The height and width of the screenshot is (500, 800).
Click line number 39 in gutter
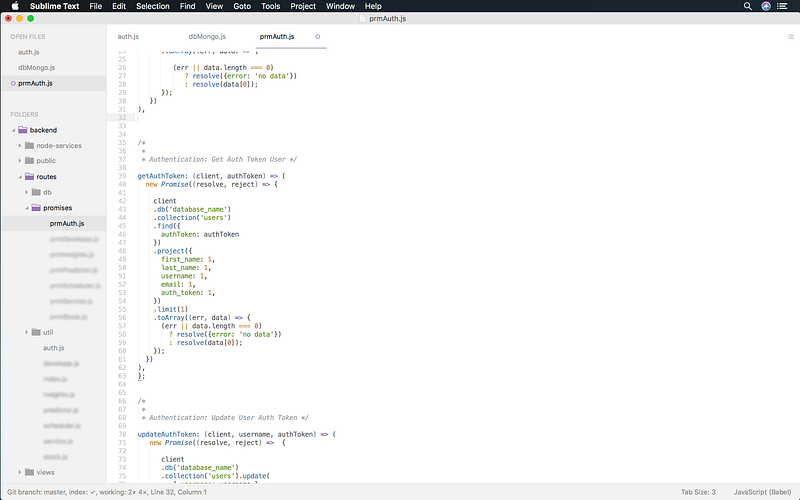pos(122,176)
